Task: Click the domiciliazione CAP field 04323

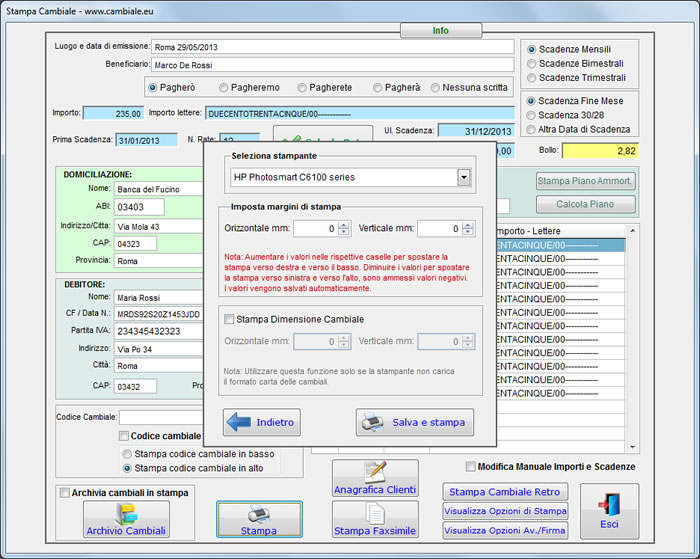Action: [x=135, y=244]
